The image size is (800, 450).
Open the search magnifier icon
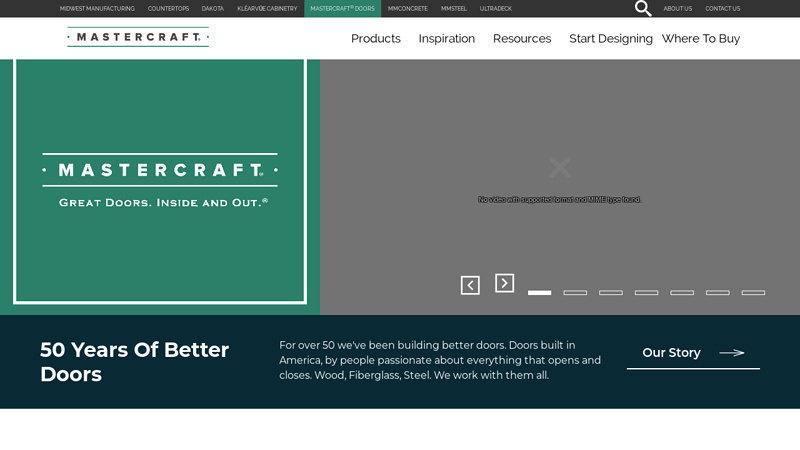tap(643, 8)
